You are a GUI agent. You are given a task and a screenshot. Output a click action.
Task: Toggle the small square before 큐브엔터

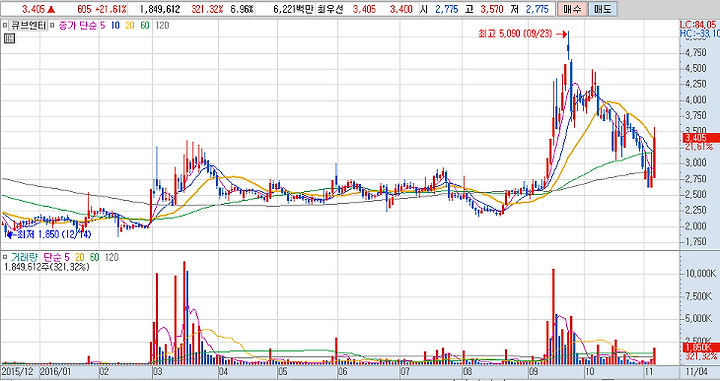pyautogui.click(x=5, y=26)
